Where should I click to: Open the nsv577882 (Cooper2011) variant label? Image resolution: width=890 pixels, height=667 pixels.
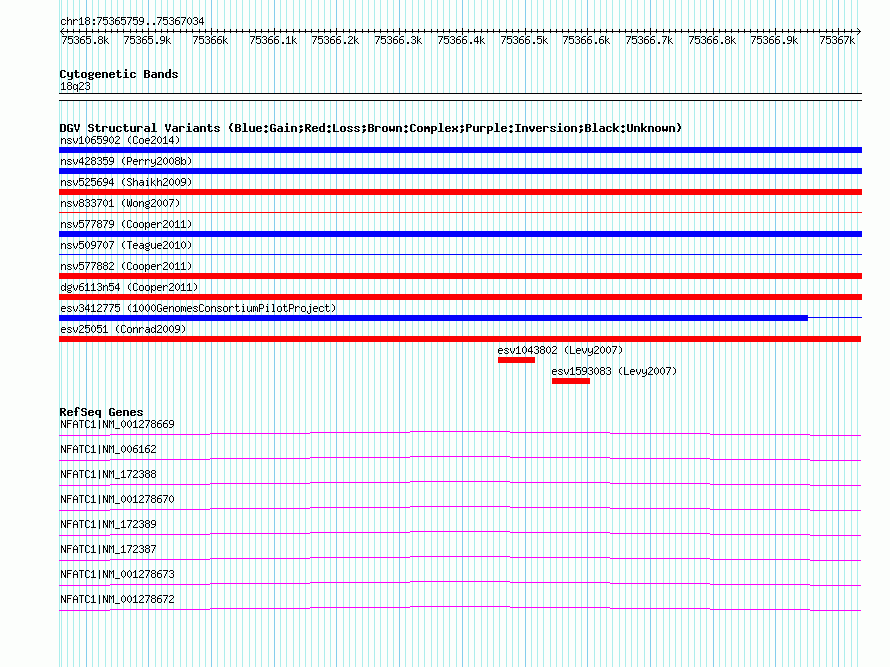[126, 266]
